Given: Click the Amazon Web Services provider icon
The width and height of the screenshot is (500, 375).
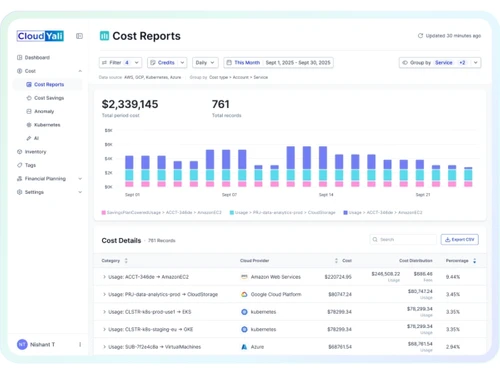Looking at the screenshot, I should [x=244, y=277].
